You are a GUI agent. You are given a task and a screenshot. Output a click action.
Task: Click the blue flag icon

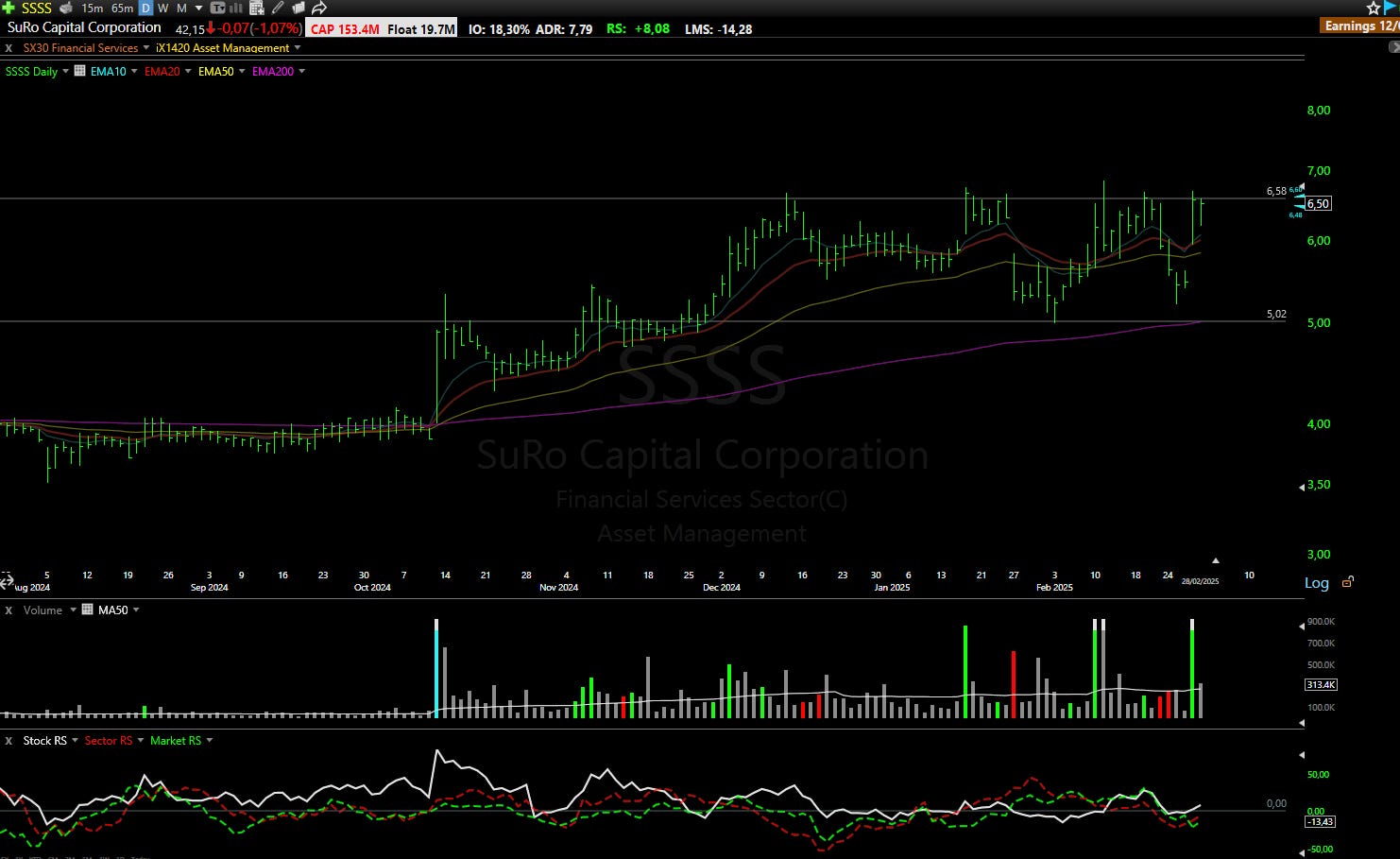tap(1391, 8)
